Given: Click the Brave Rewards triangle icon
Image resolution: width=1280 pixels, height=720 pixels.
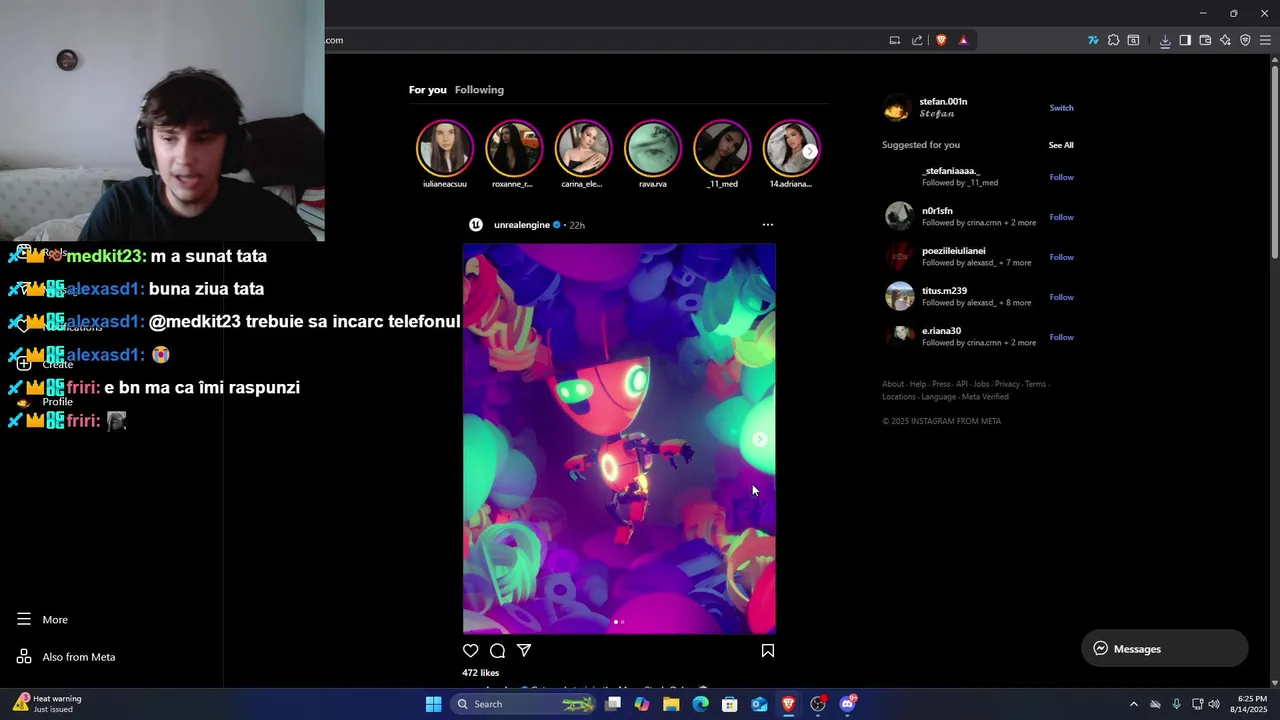Looking at the screenshot, I should tap(963, 40).
